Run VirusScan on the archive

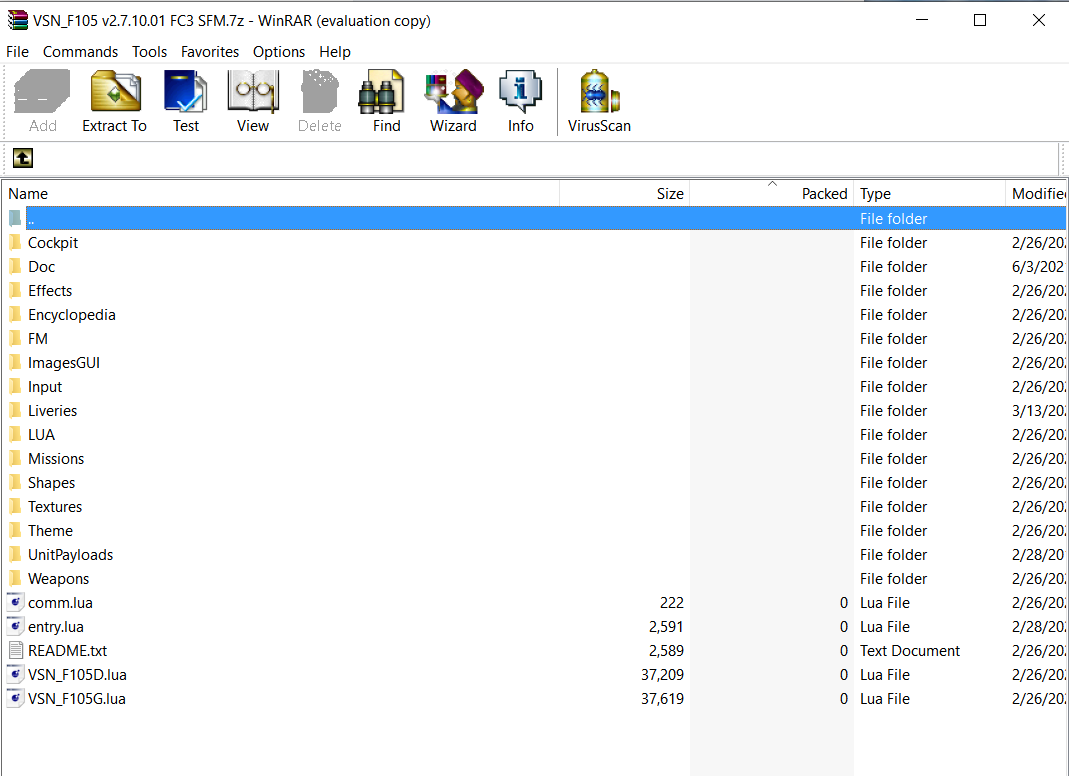(x=599, y=101)
